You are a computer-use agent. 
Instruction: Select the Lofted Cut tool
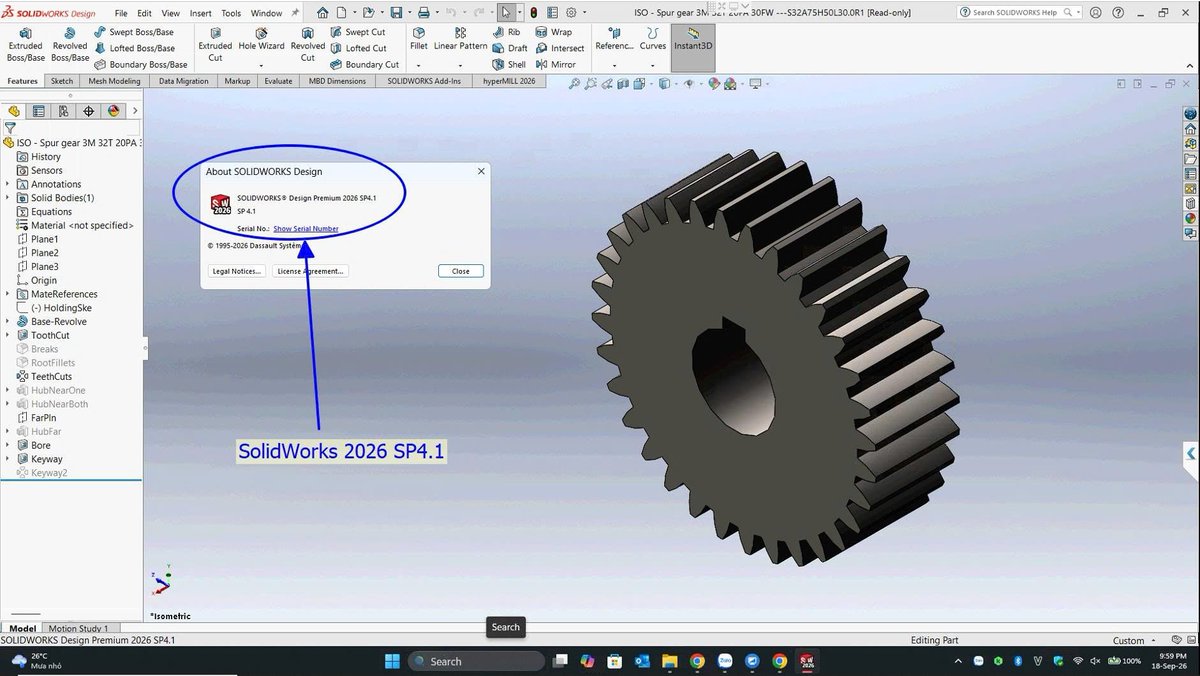click(x=357, y=48)
